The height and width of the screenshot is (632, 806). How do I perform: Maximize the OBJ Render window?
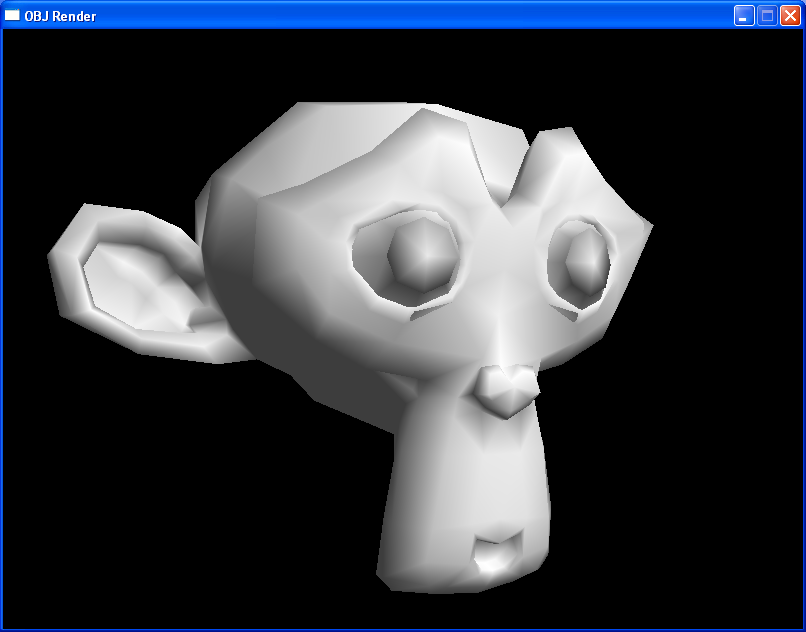point(767,16)
